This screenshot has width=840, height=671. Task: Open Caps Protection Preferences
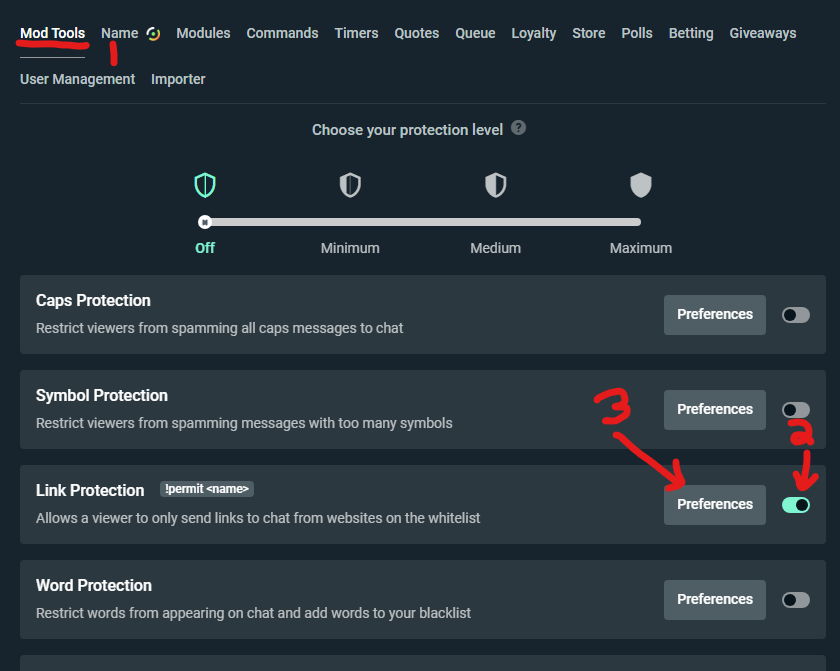click(715, 315)
